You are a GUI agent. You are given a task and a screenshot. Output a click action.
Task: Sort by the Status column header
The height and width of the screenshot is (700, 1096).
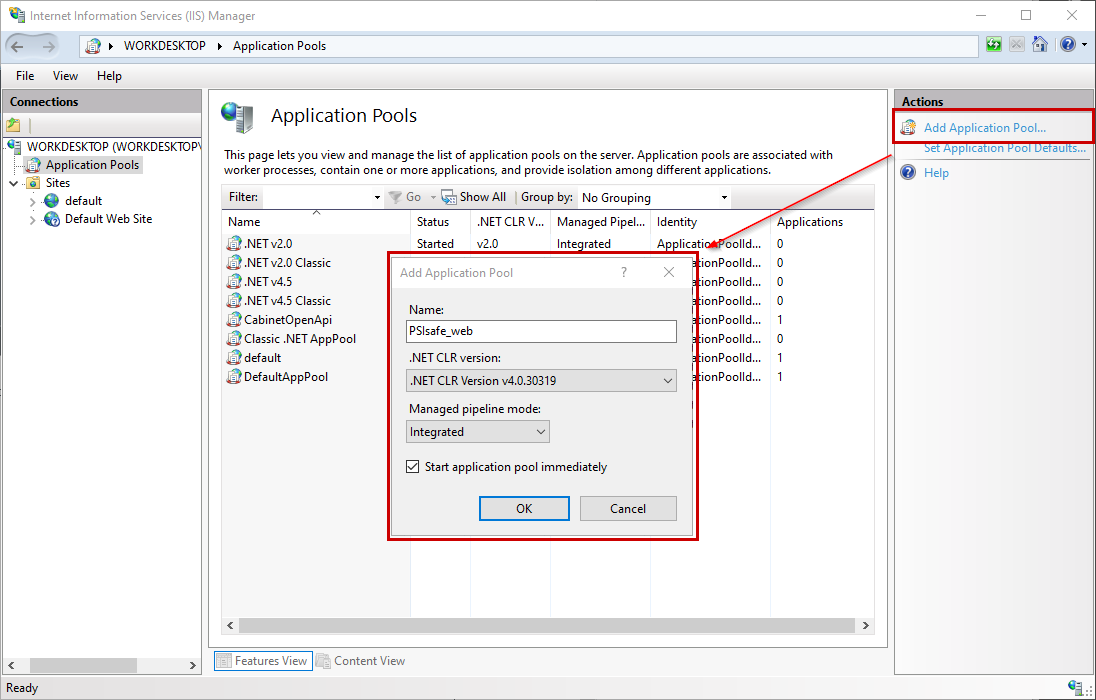pos(440,222)
